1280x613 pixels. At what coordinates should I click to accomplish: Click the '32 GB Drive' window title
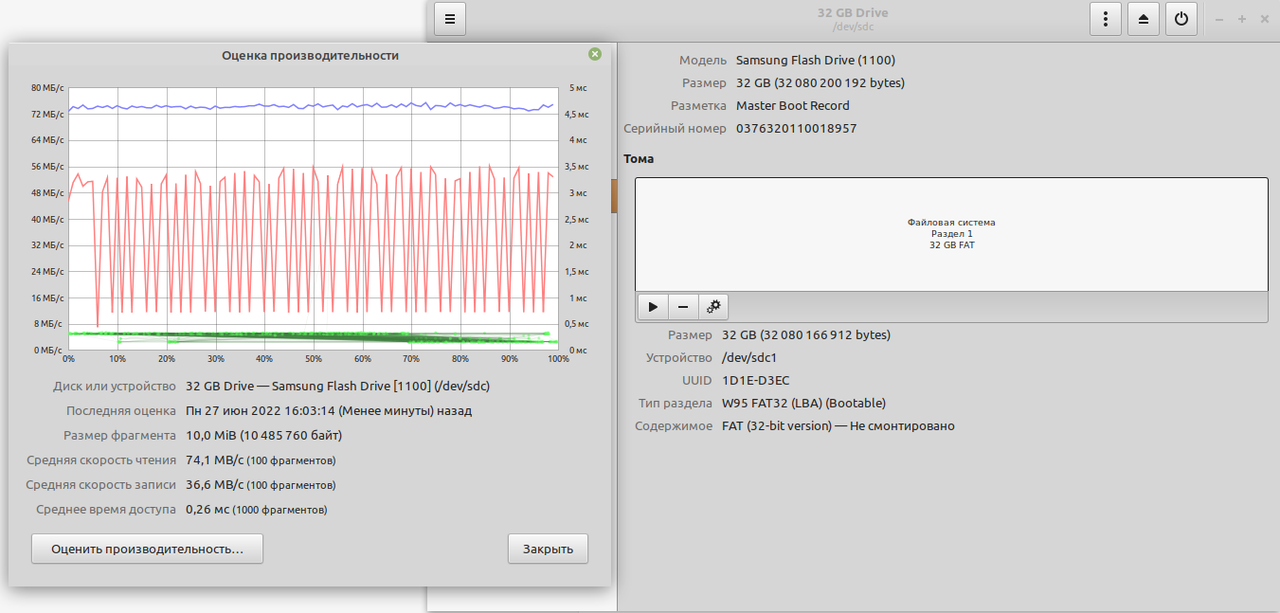(x=852, y=13)
